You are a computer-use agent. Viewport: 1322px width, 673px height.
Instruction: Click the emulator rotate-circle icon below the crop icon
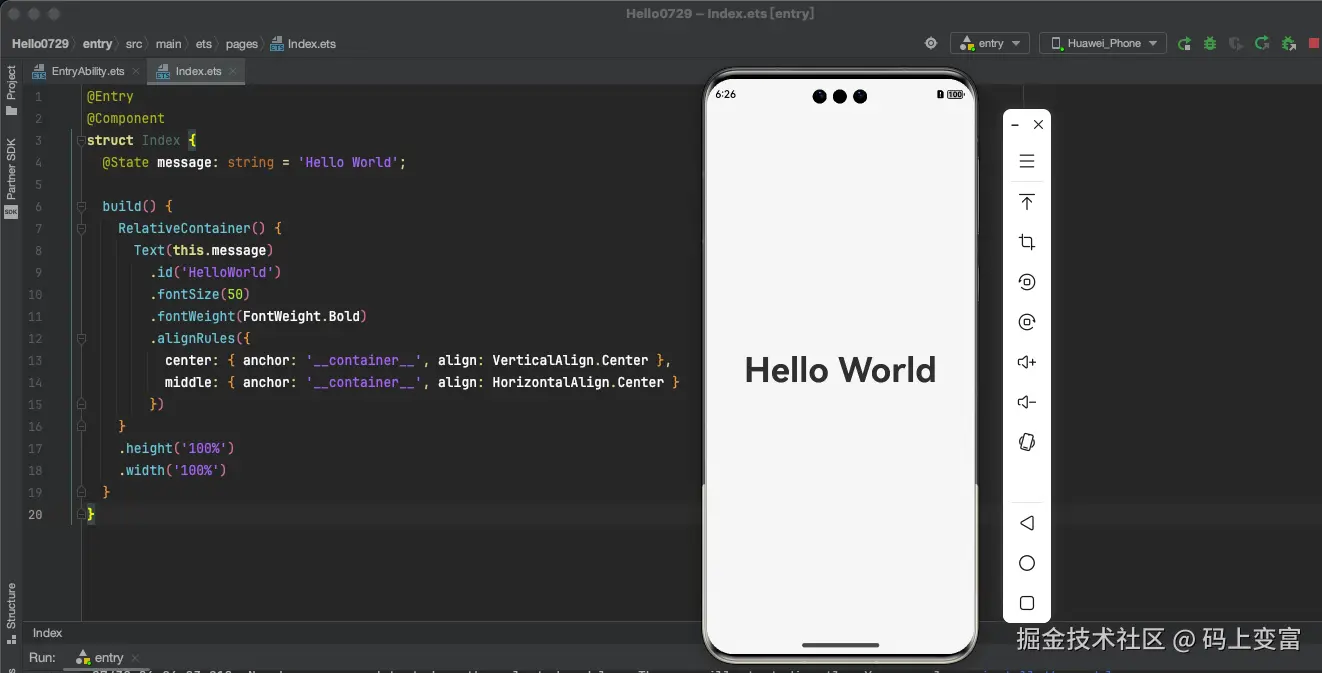pyautogui.click(x=1026, y=282)
